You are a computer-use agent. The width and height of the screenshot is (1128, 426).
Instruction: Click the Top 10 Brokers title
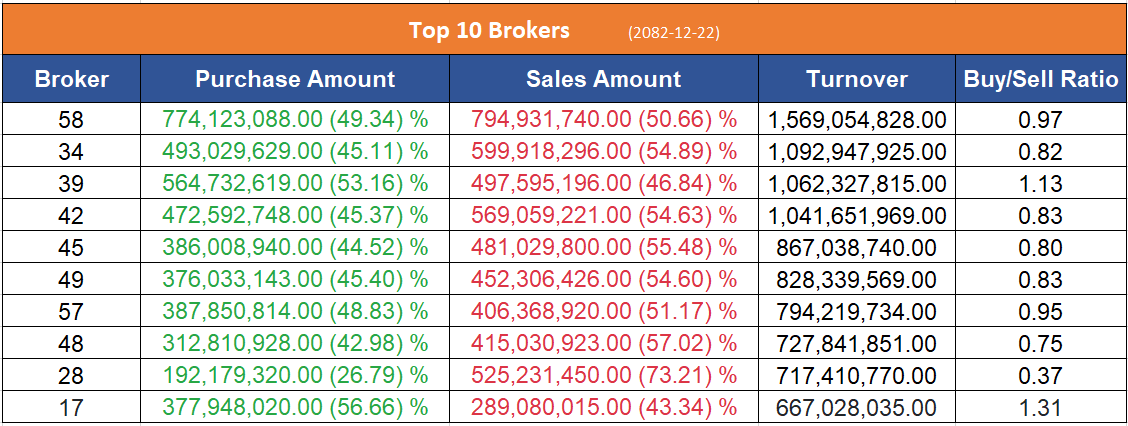coord(489,30)
